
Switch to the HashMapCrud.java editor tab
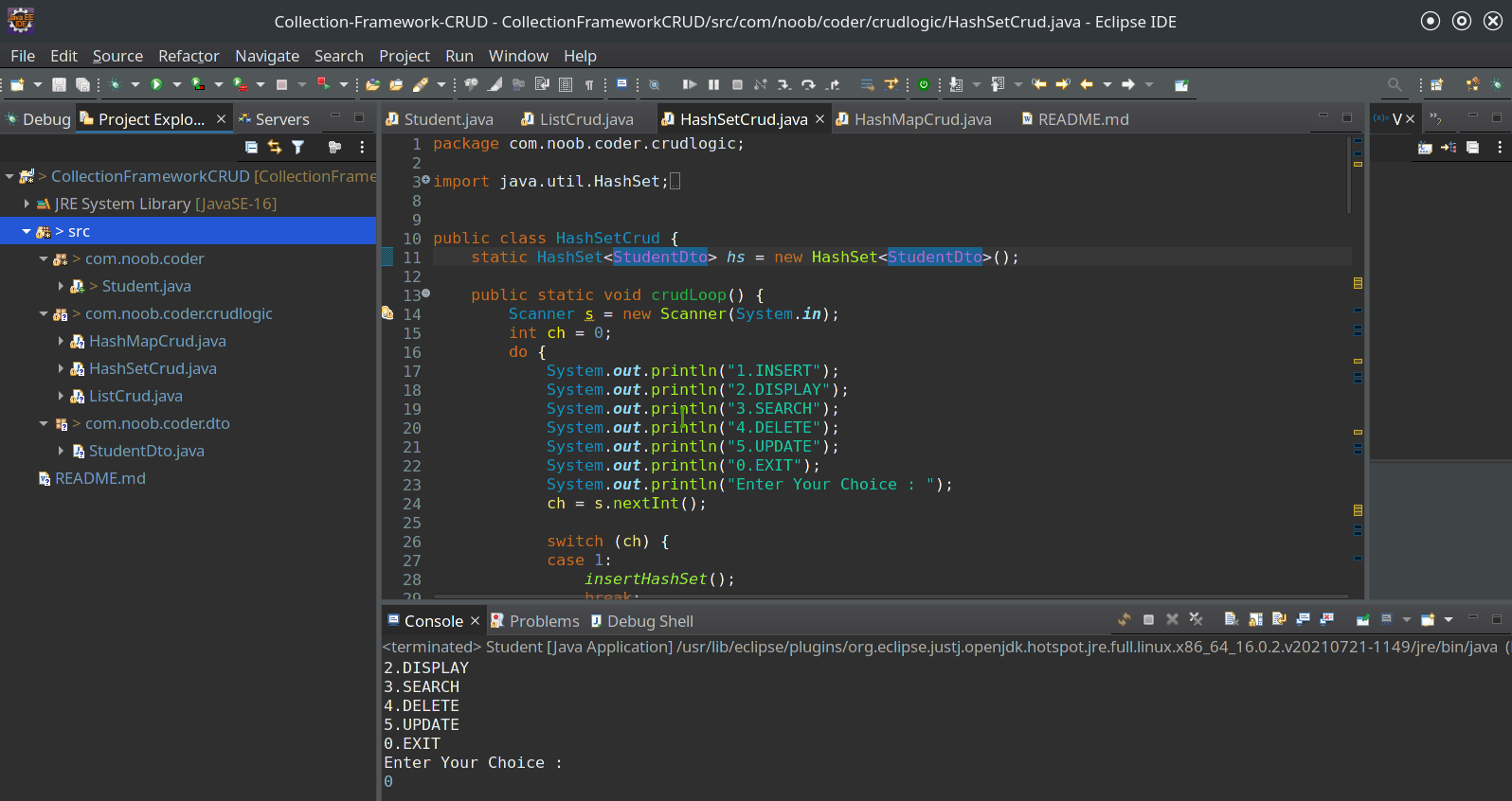point(922,119)
